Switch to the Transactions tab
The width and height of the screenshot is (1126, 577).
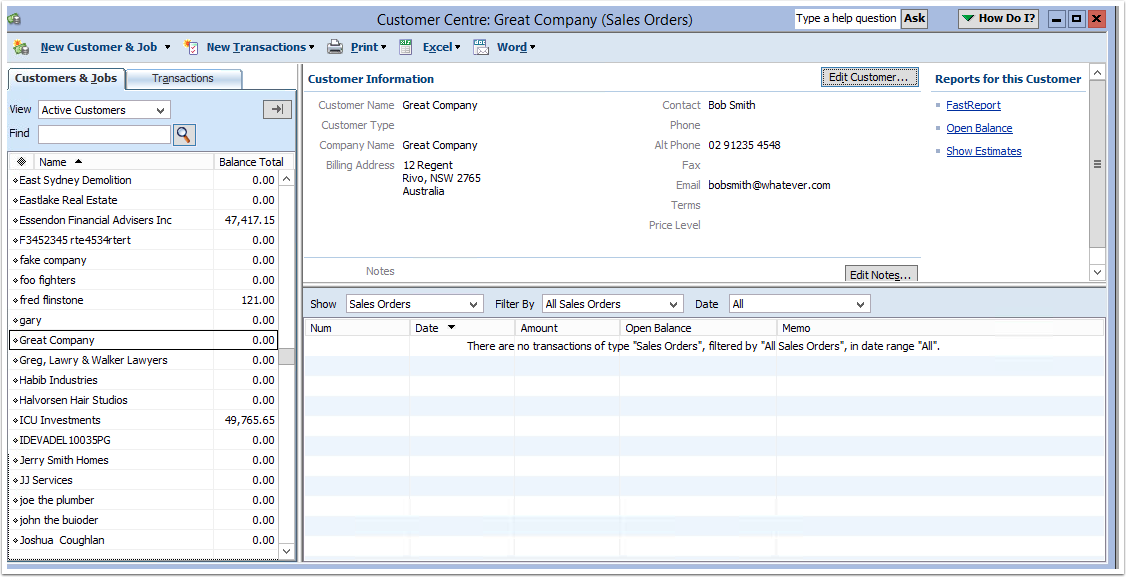(183, 79)
